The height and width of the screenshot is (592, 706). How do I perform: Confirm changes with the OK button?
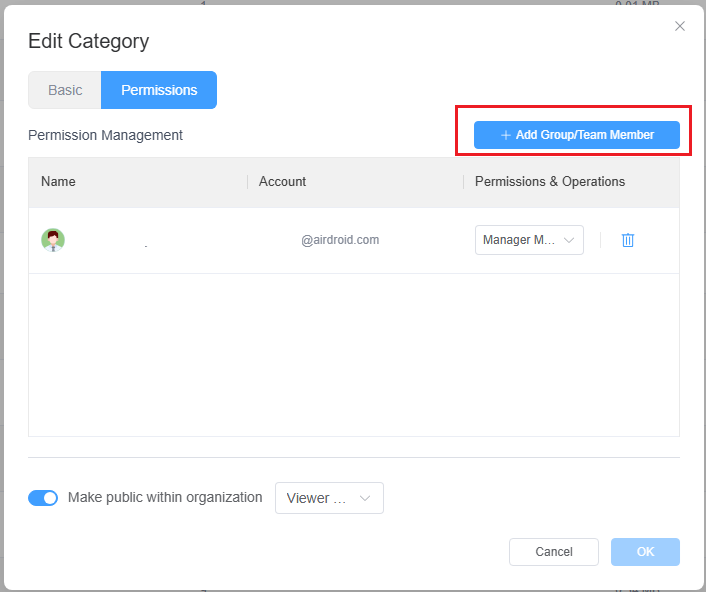point(645,552)
